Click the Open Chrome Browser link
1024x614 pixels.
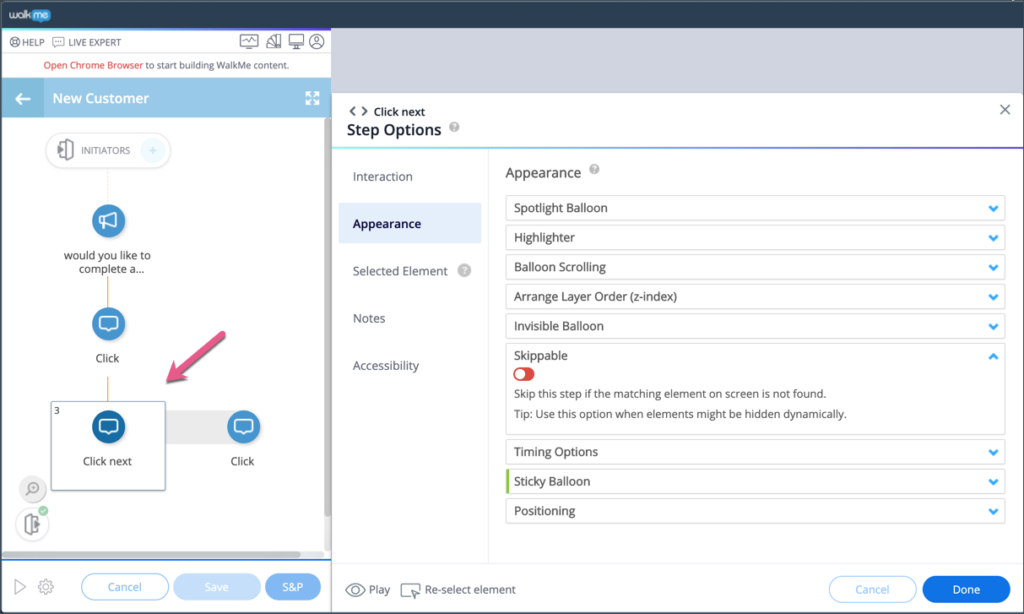point(93,65)
